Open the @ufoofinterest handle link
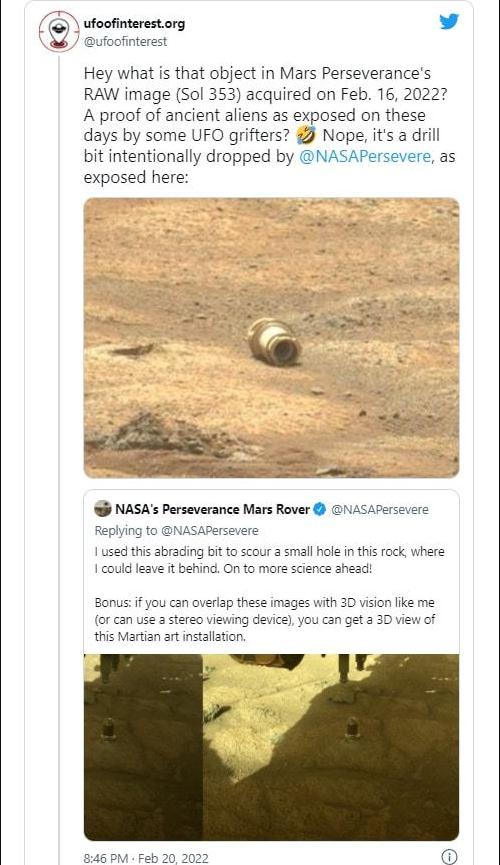 [125, 41]
